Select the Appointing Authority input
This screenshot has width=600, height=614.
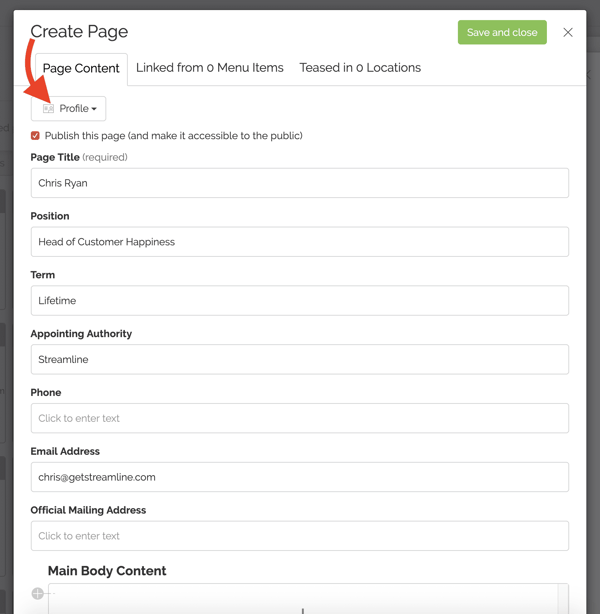coord(300,359)
